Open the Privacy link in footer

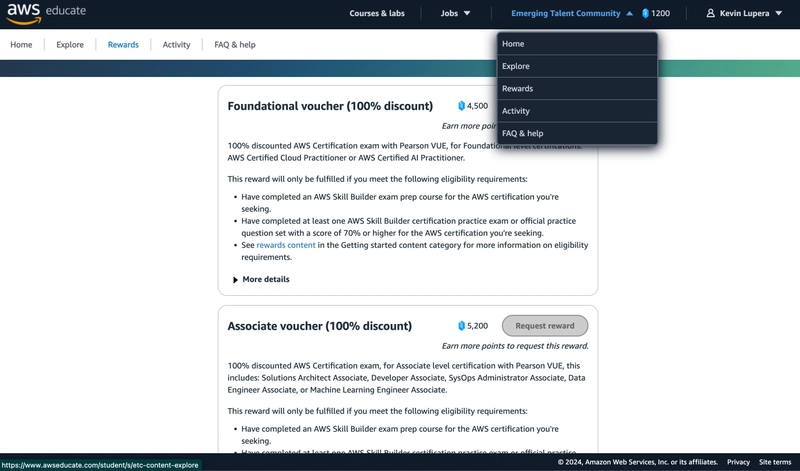click(x=738, y=462)
